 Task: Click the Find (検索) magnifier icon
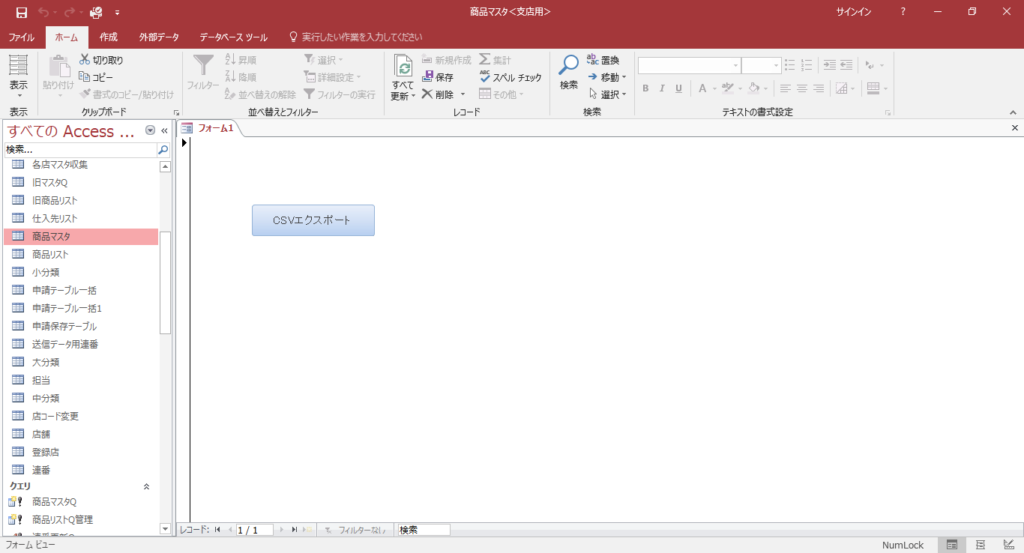point(569,65)
